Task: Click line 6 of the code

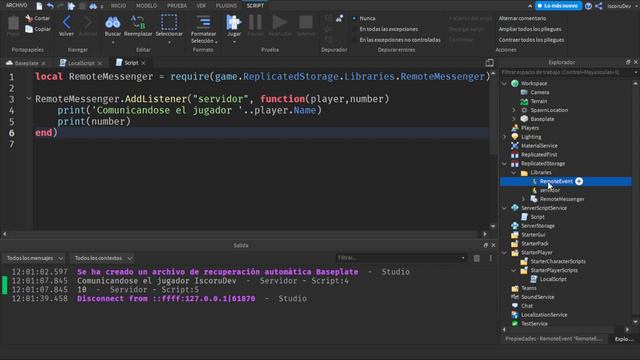Action: pos(261,133)
